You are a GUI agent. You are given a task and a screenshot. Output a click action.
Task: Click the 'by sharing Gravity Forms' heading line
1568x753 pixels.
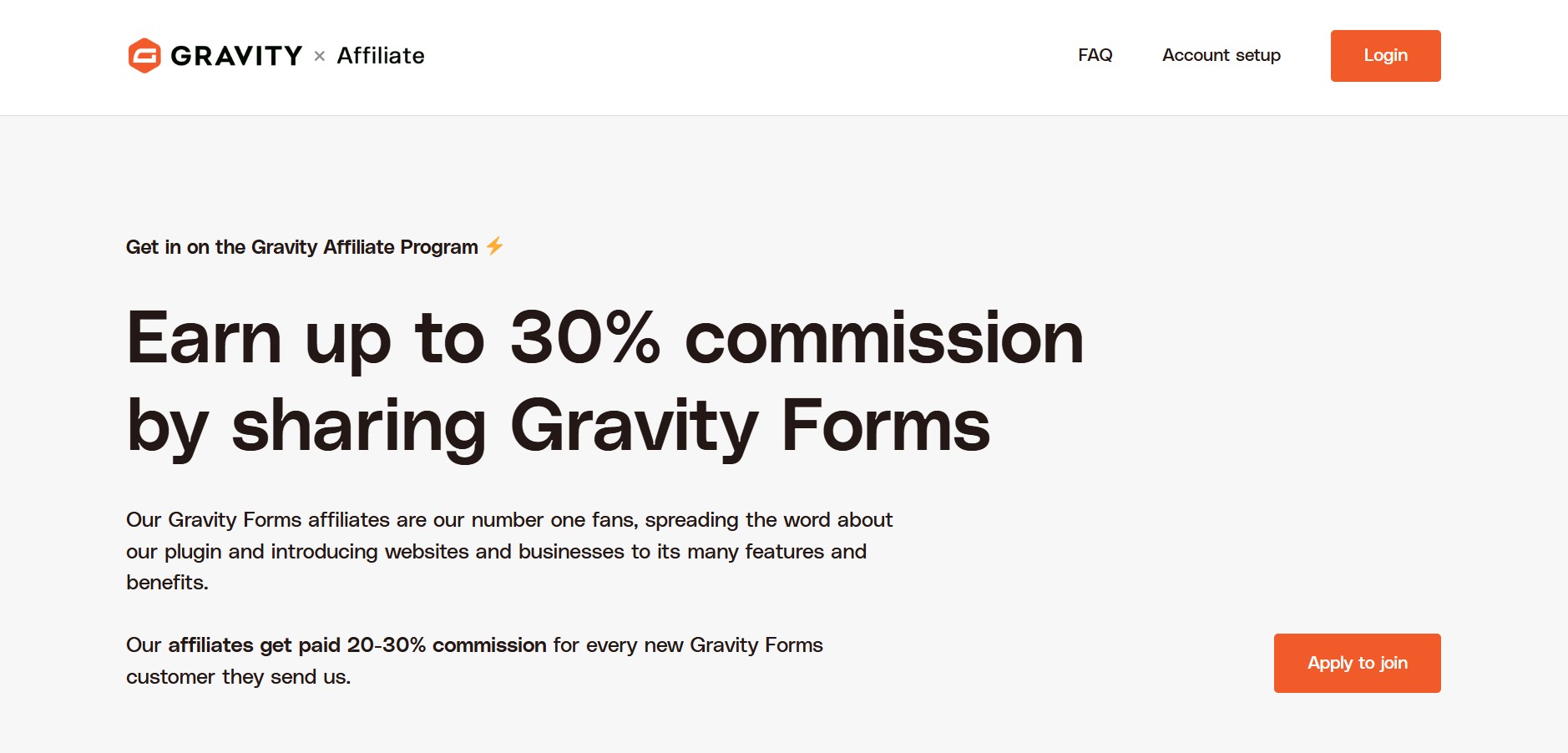pos(557,427)
